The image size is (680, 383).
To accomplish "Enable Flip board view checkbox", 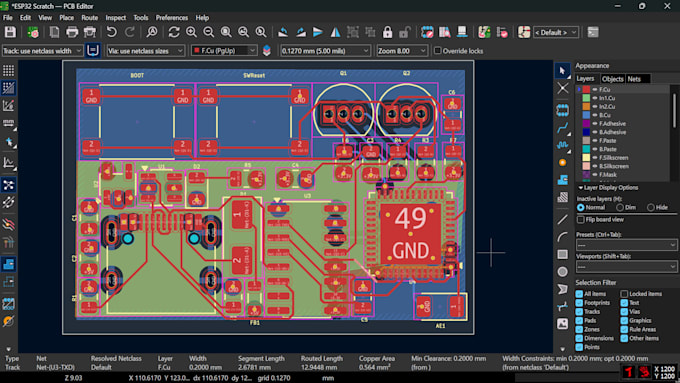I will coord(581,219).
